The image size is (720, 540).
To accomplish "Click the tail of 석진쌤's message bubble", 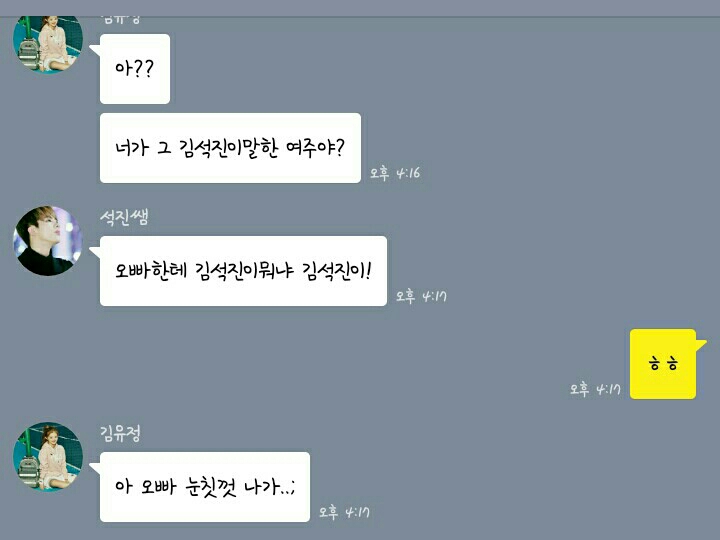I will click(95, 252).
